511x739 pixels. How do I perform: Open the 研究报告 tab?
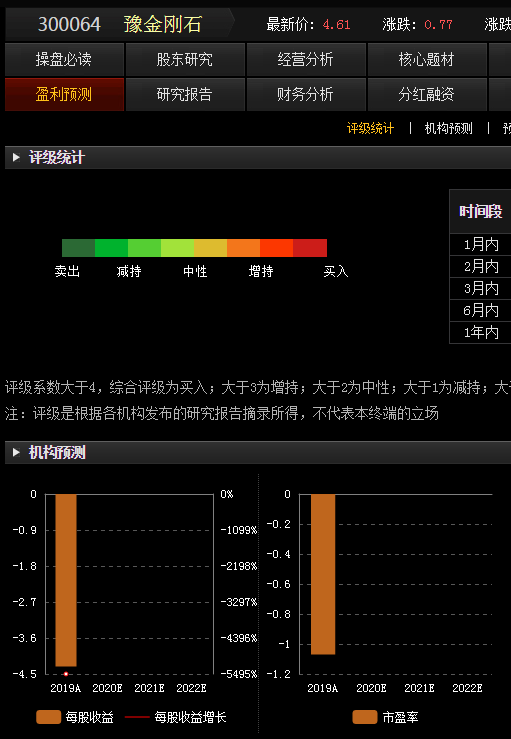click(185, 94)
